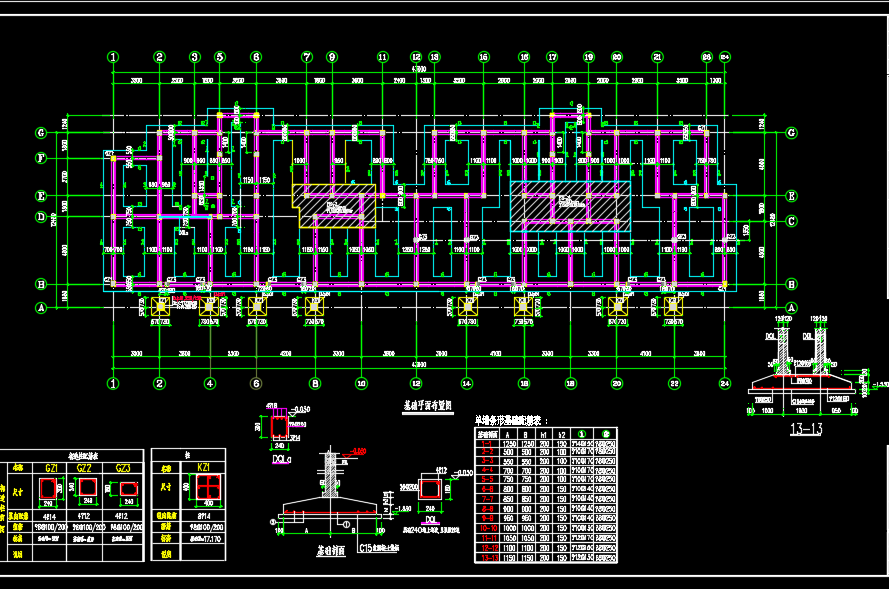Pick grid axis bubble 21

658,57
